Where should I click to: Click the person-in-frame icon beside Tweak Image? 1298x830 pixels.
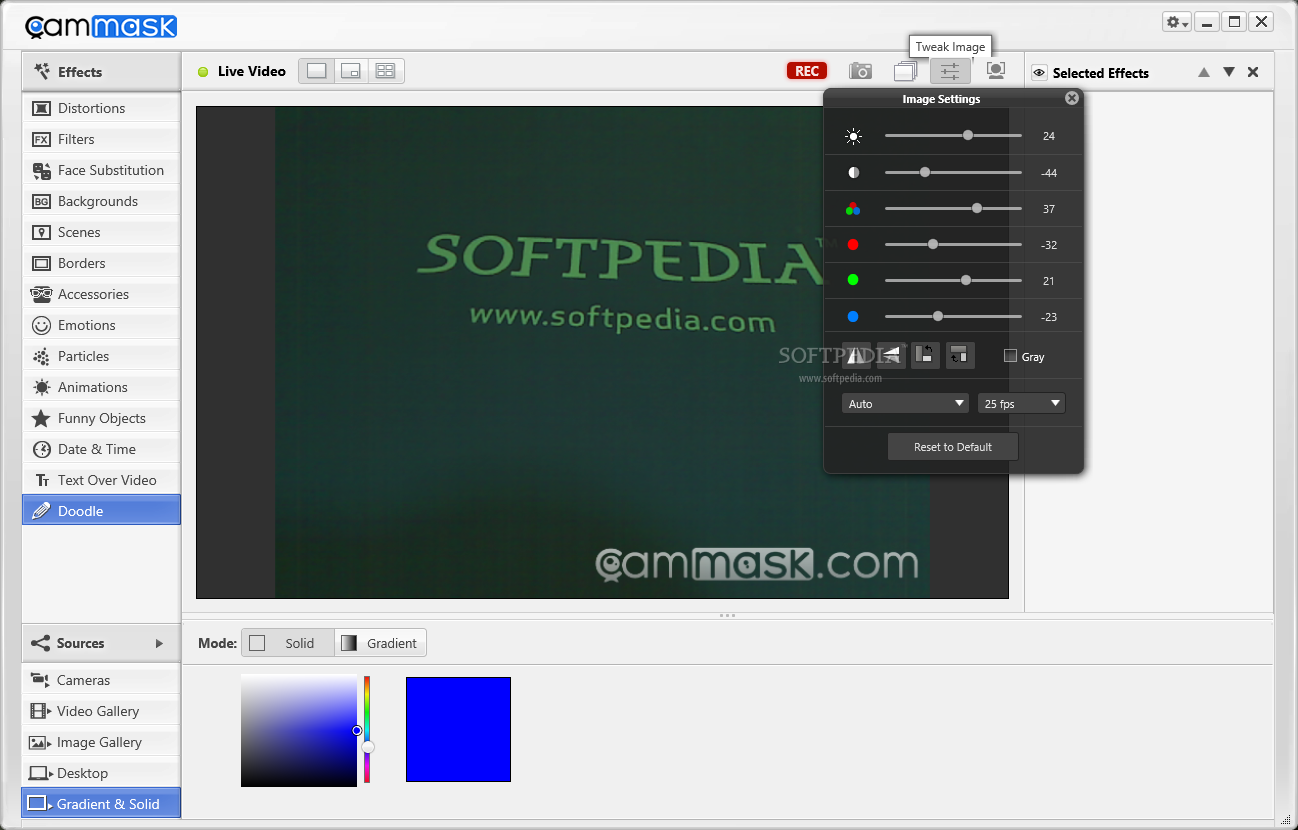pyautogui.click(x=995, y=70)
